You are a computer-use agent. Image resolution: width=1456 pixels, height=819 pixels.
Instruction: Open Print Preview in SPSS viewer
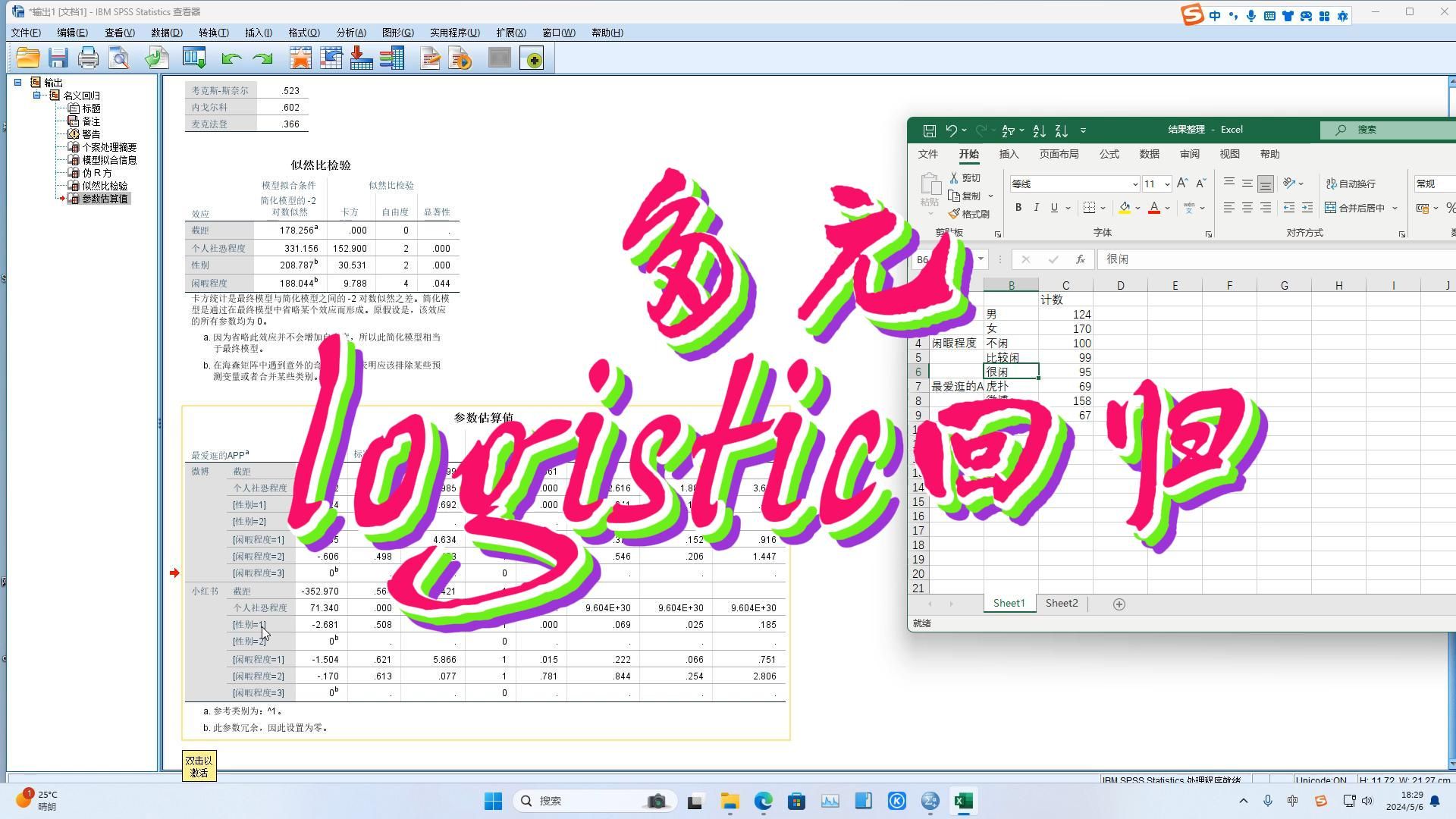[x=119, y=58]
